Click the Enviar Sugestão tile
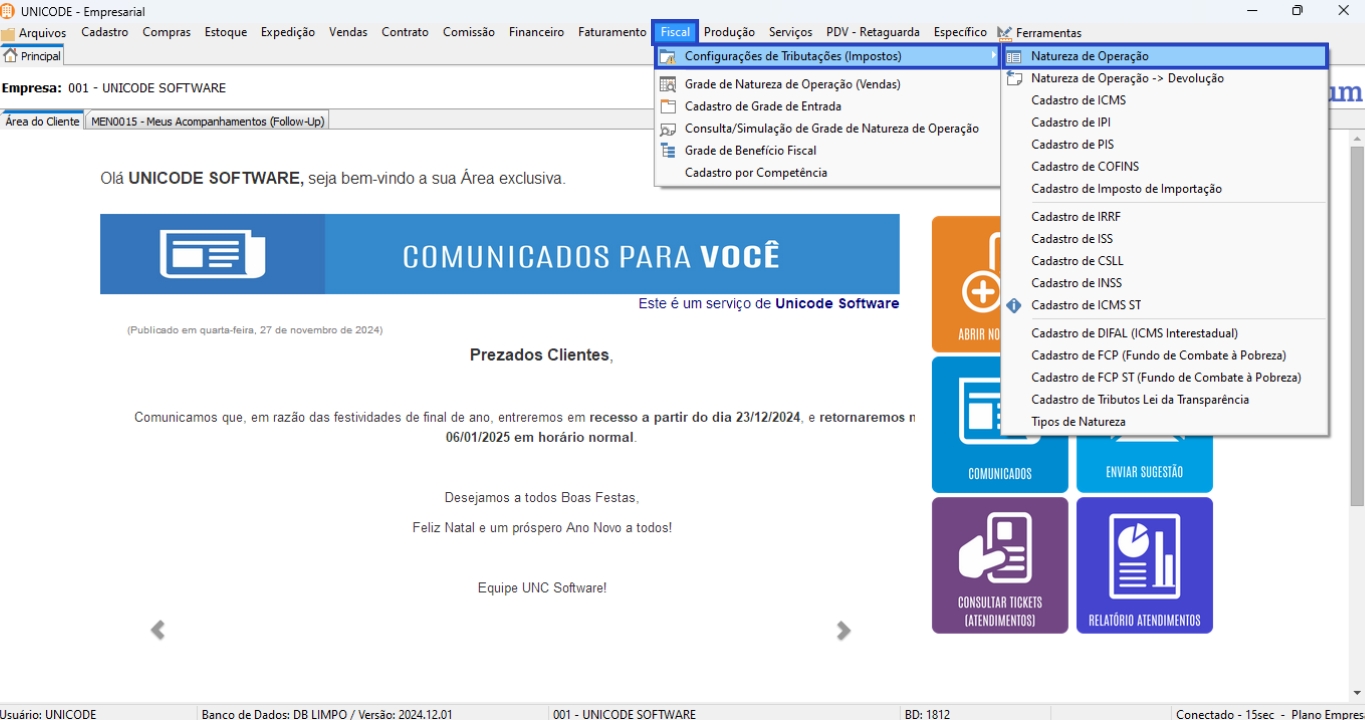Screen dimensions: 1365x720 1144,471
